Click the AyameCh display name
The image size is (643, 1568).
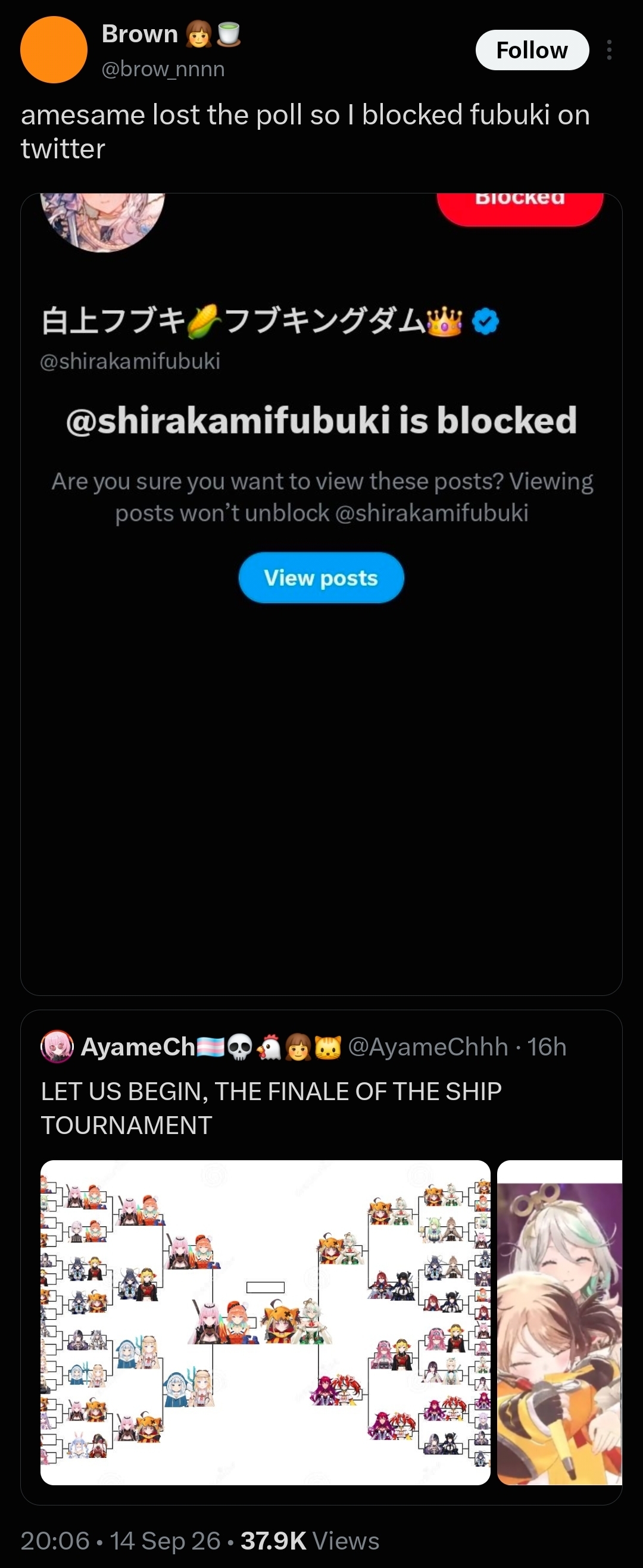point(138,1047)
